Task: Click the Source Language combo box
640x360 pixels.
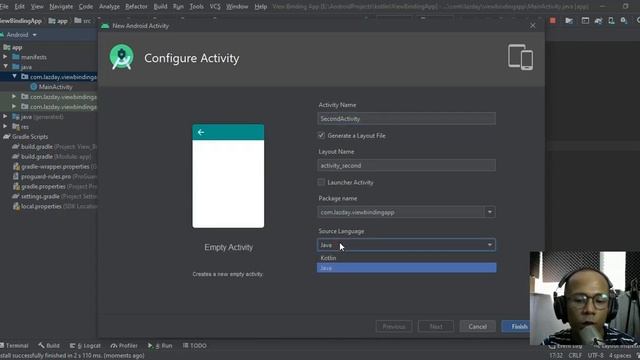Action: click(406, 245)
